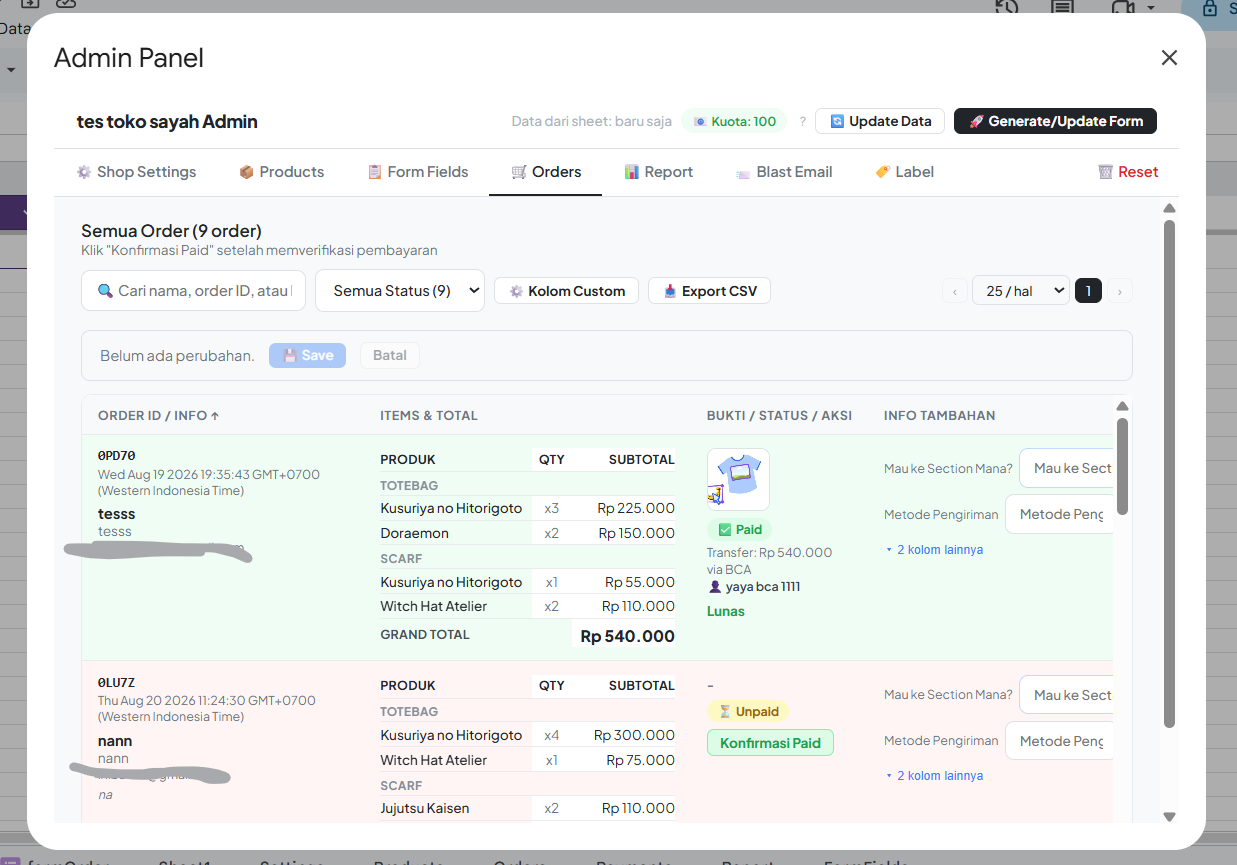This screenshot has width=1237, height=865.
Task: Click the Save button
Action: tap(307, 355)
